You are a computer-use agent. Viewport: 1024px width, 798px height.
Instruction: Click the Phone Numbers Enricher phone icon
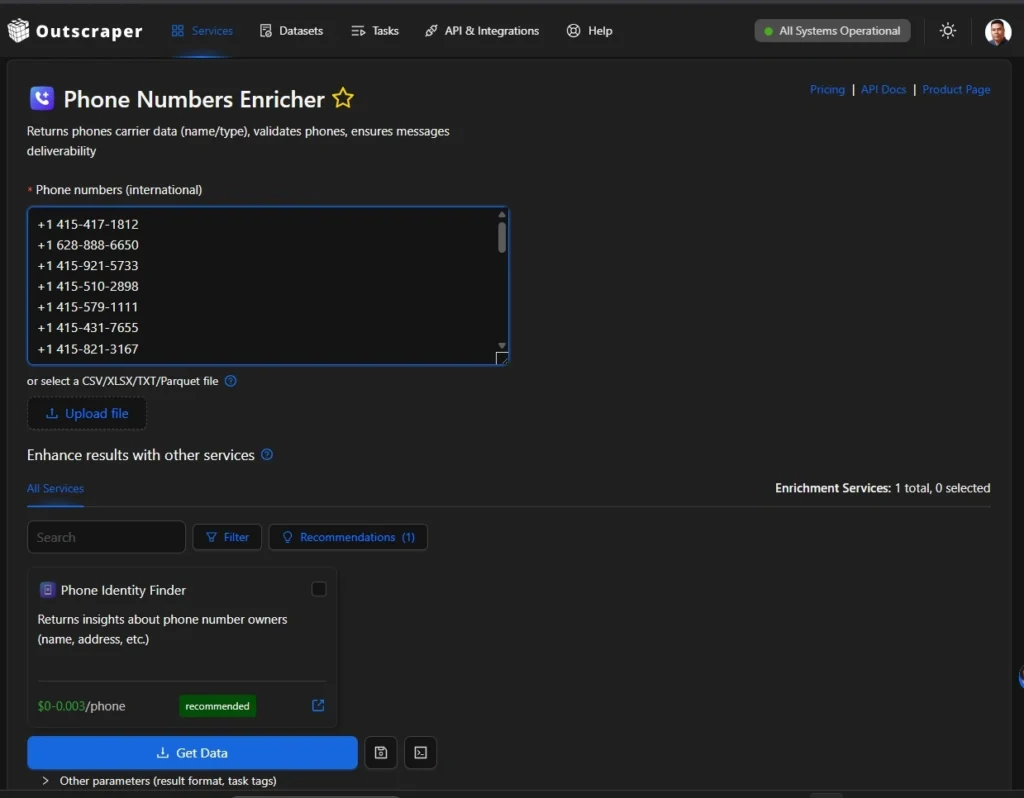pos(42,99)
